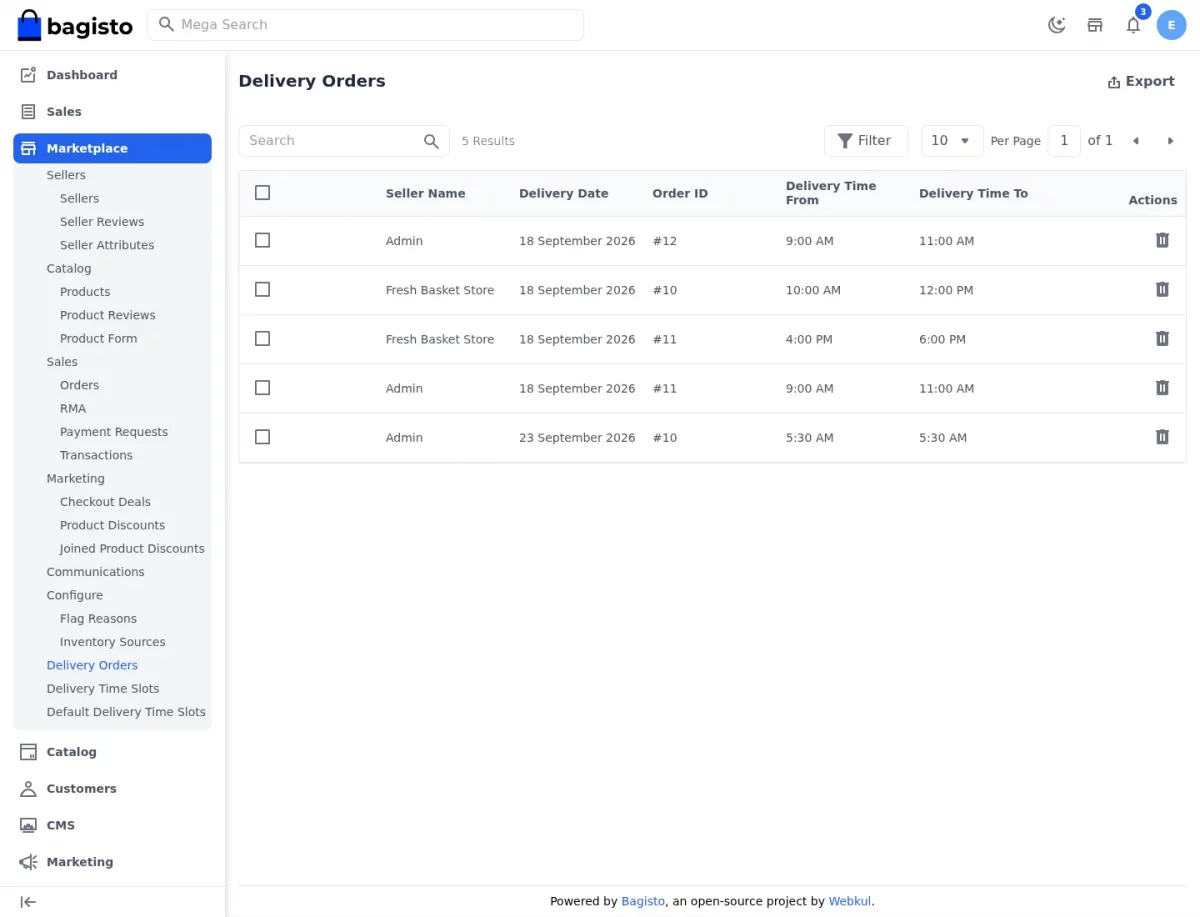Check the Fresh Basket Store #11 checkbox
The image size is (1200, 917).
262,338
